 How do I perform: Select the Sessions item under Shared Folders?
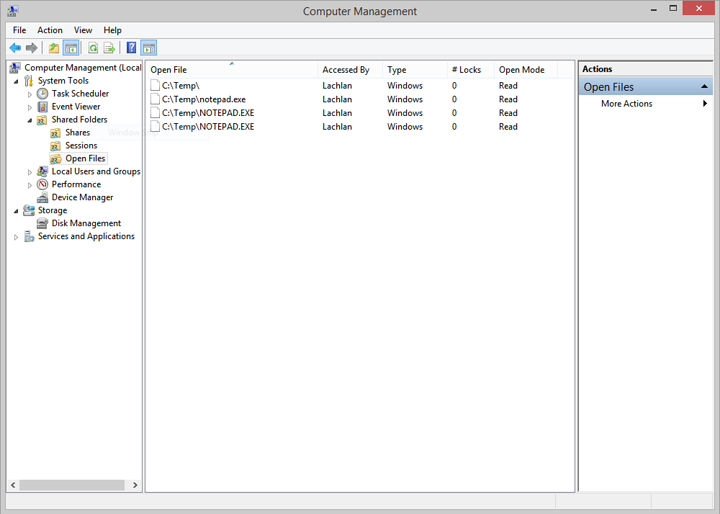(81, 146)
